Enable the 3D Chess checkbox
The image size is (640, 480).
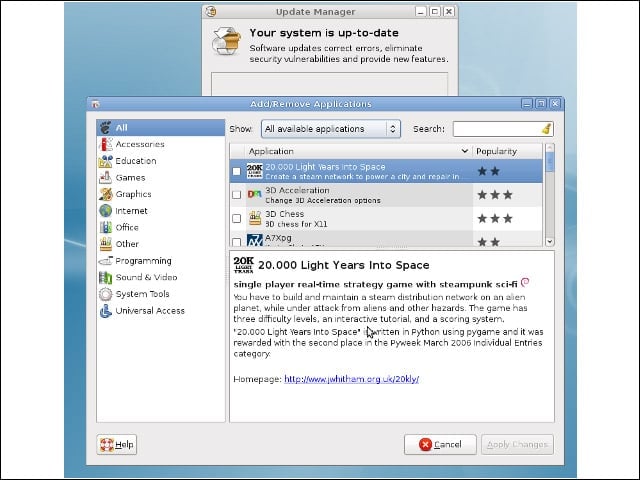236,218
